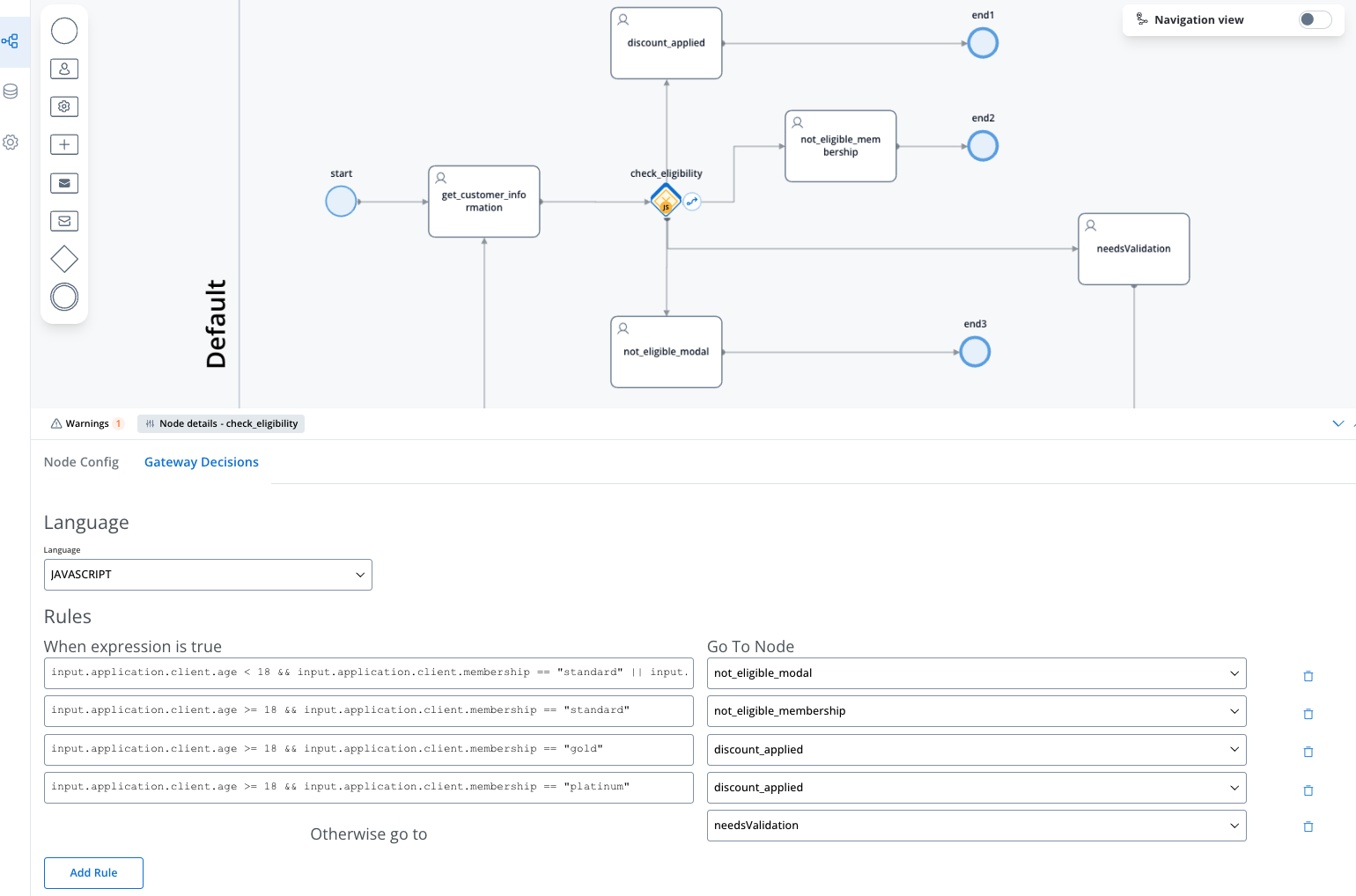Image resolution: width=1356 pixels, height=896 pixels.
Task: Click the Default lane label
Action: 216,324
